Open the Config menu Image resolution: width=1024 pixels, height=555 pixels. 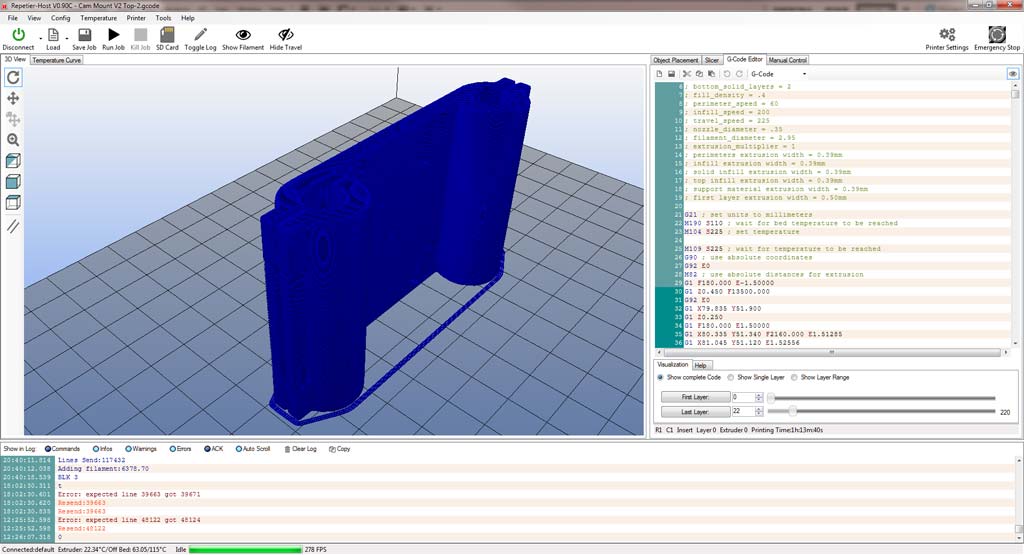click(61, 18)
